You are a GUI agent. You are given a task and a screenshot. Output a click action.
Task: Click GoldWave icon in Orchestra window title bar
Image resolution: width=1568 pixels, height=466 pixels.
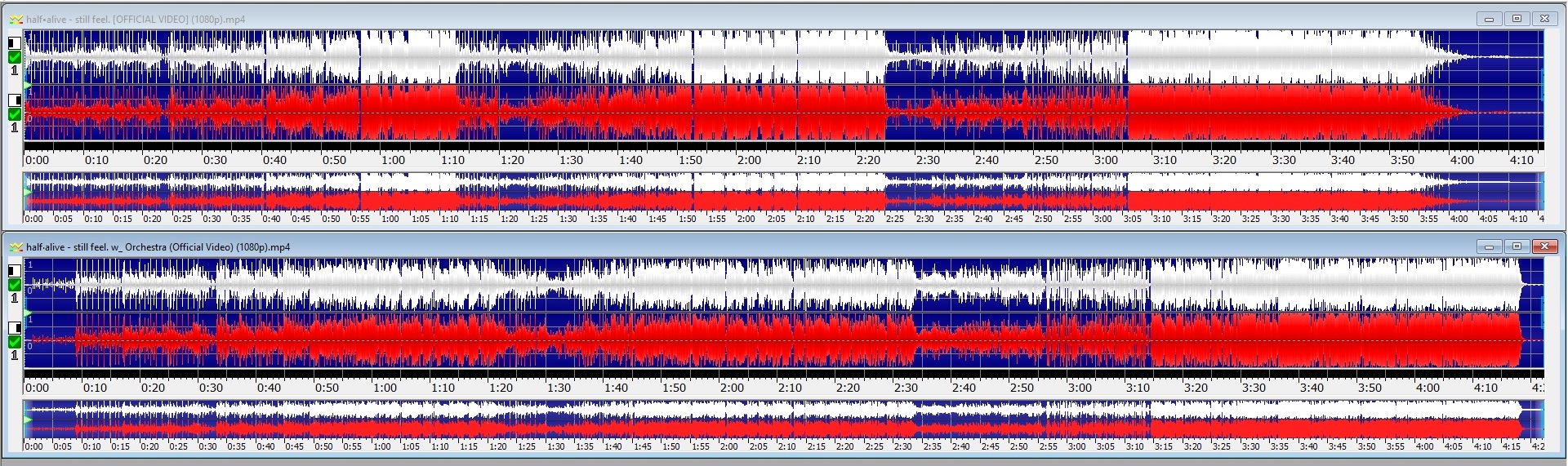tap(16, 246)
